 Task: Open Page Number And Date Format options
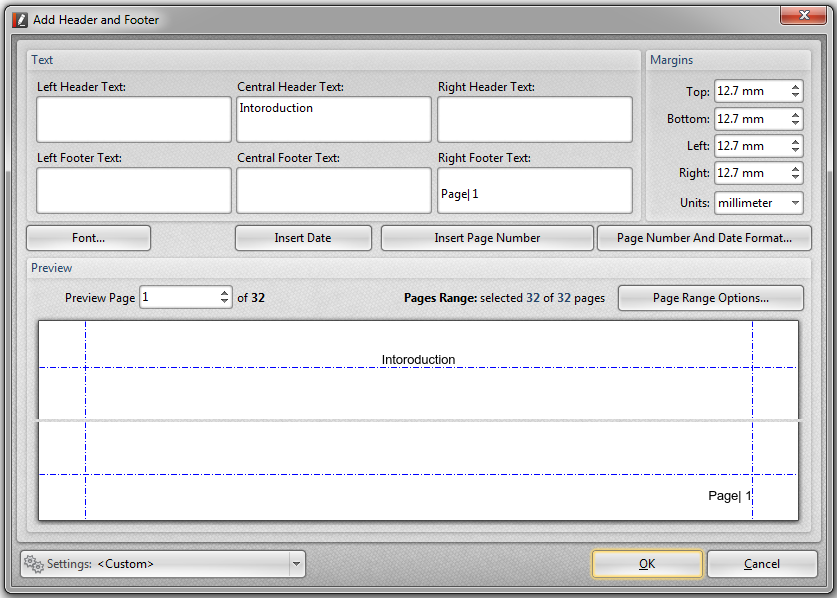tap(704, 238)
